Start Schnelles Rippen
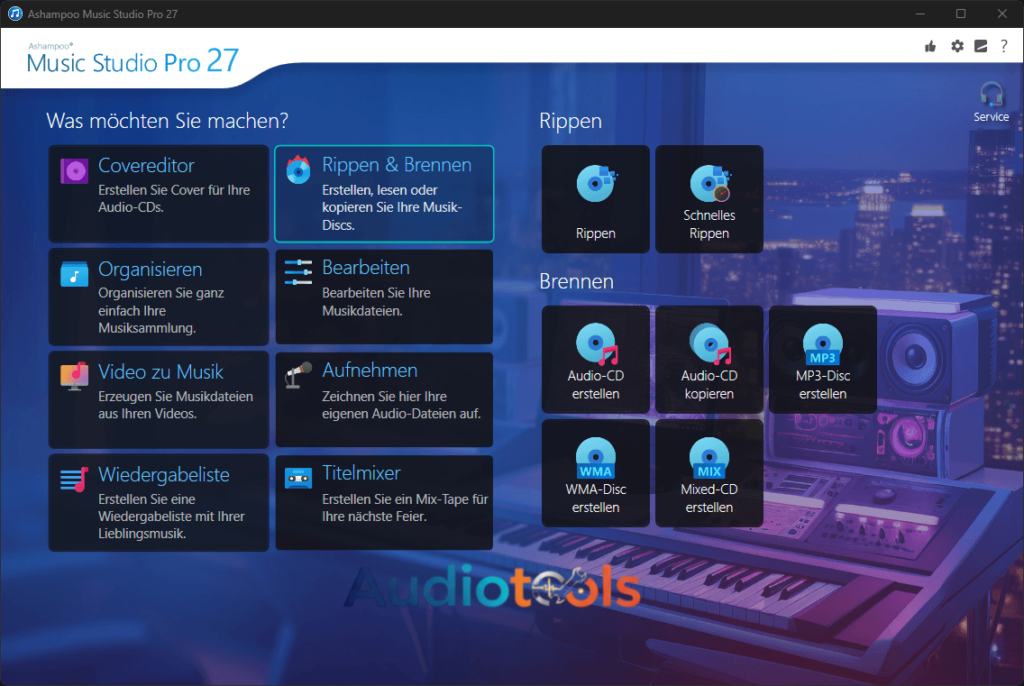The width and height of the screenshot is (1024, 686). pyautogui.click(x=709, y=199)
